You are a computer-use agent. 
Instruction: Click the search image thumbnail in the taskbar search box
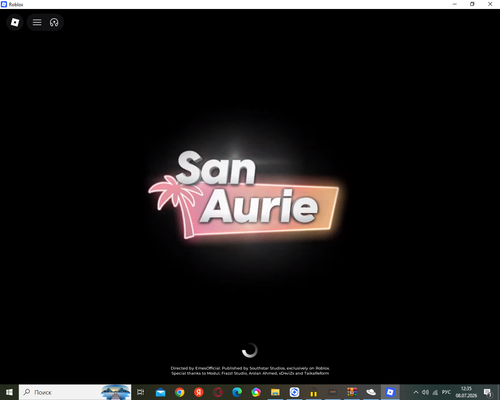tap(115, 392)
